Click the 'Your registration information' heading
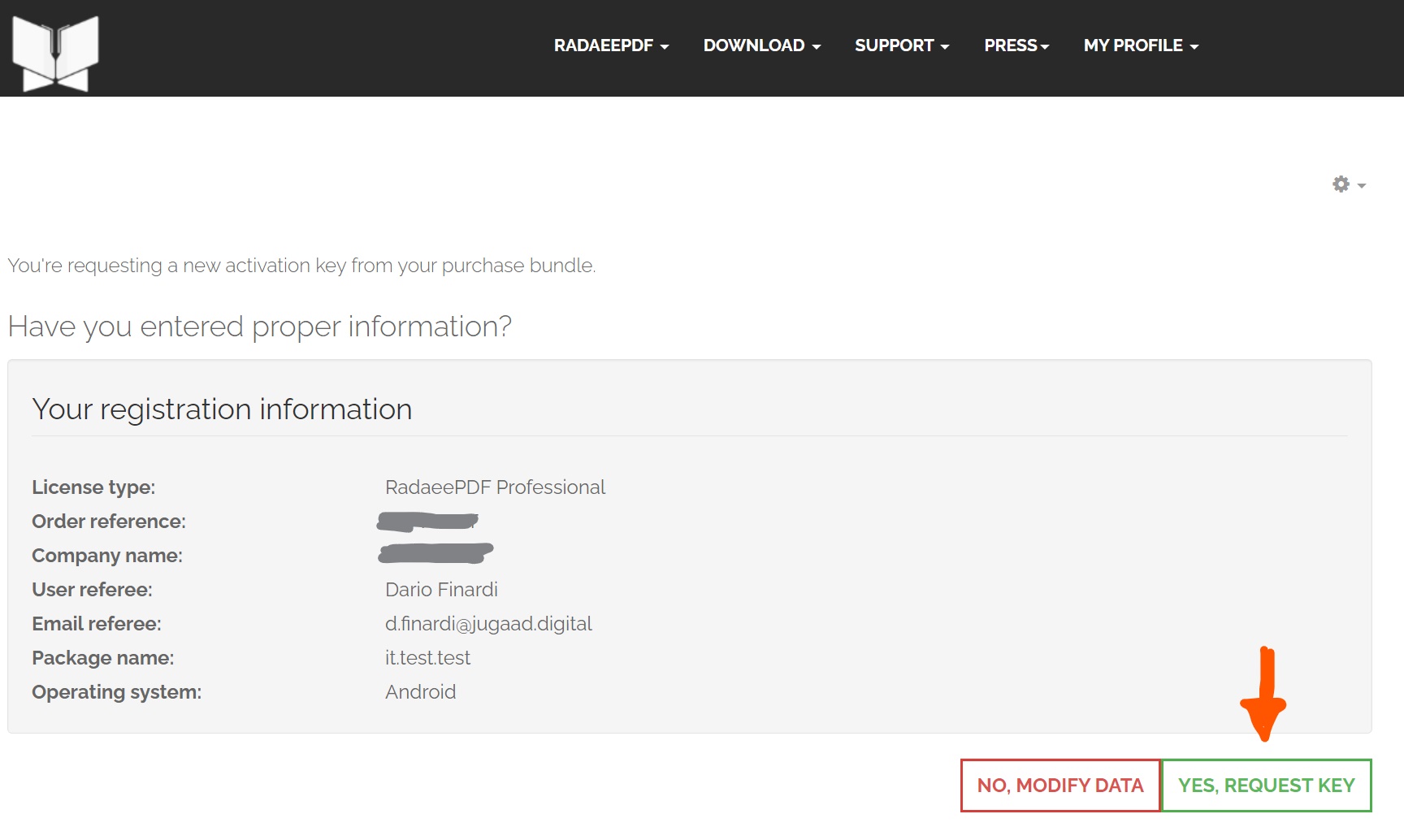1404x840 pixels. pyautogui.click(x=222, y=409)
